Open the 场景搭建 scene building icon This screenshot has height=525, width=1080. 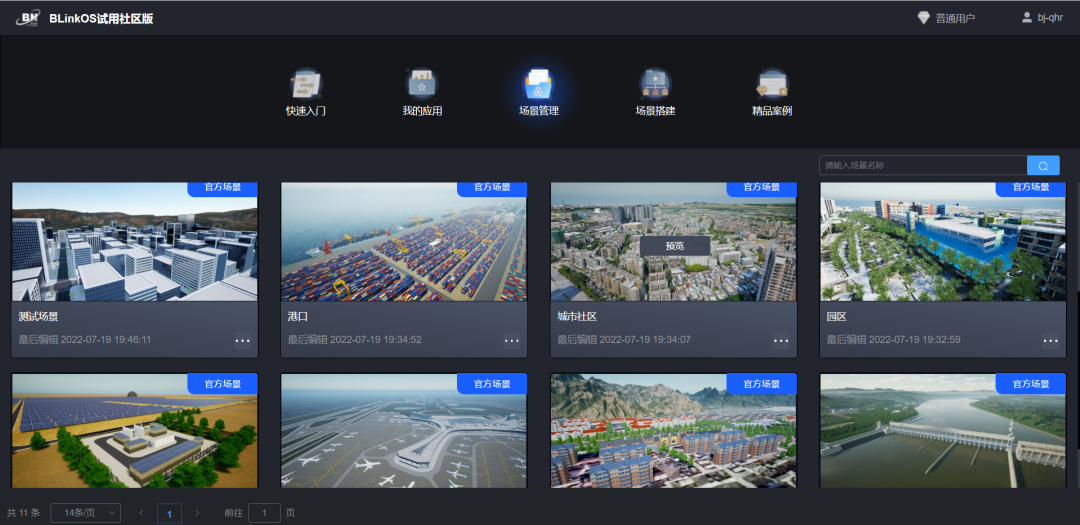pyautogui.click(x=655, y=84)
